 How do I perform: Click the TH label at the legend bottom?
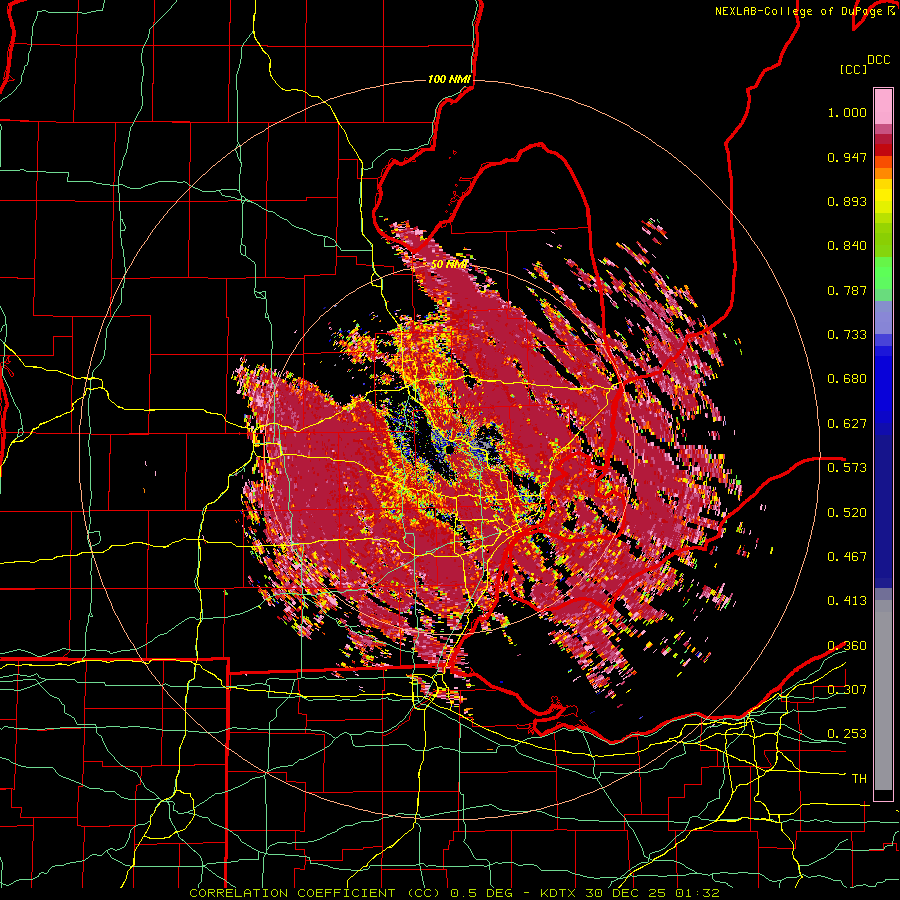pos(859,779)
